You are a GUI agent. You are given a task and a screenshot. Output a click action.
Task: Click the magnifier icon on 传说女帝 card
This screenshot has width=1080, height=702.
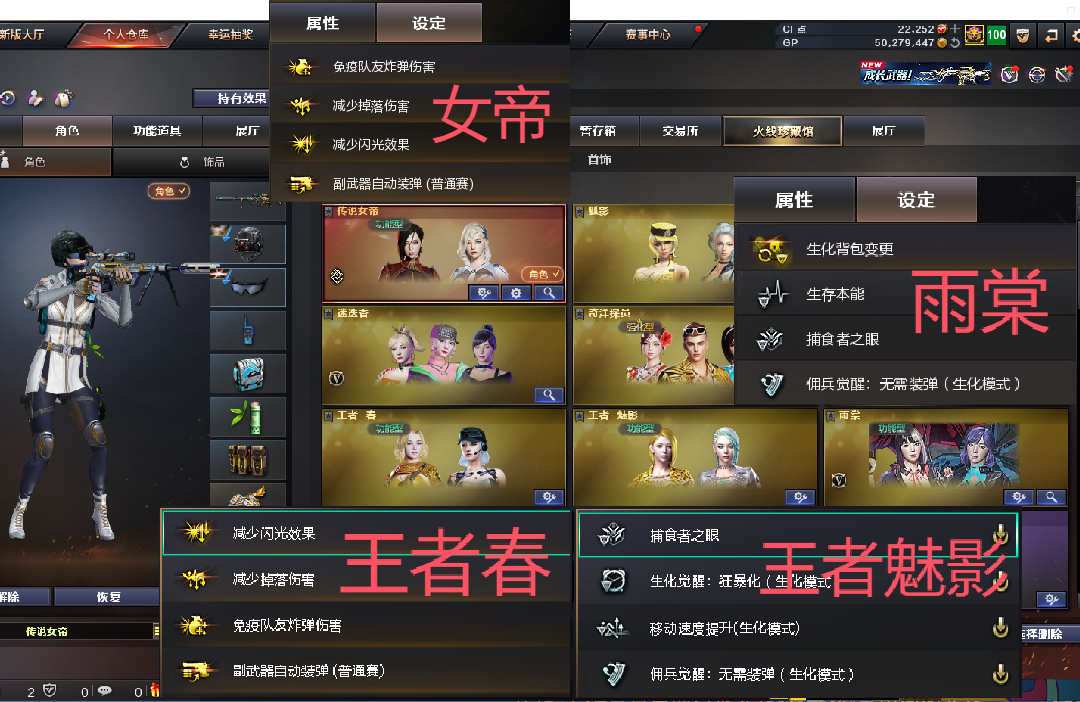(548, 293)
